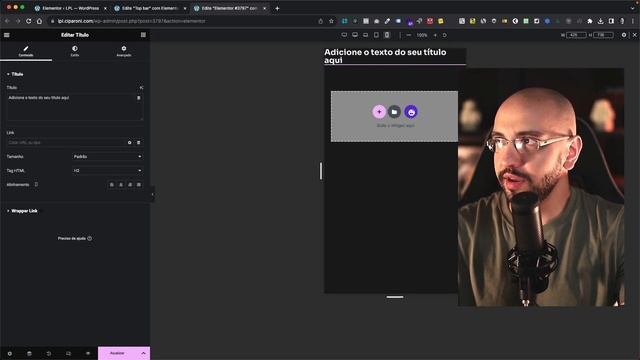Viewport: 640px width, 360px height.
Task: Select widescreen device in responsive bar
Action: 344,35
